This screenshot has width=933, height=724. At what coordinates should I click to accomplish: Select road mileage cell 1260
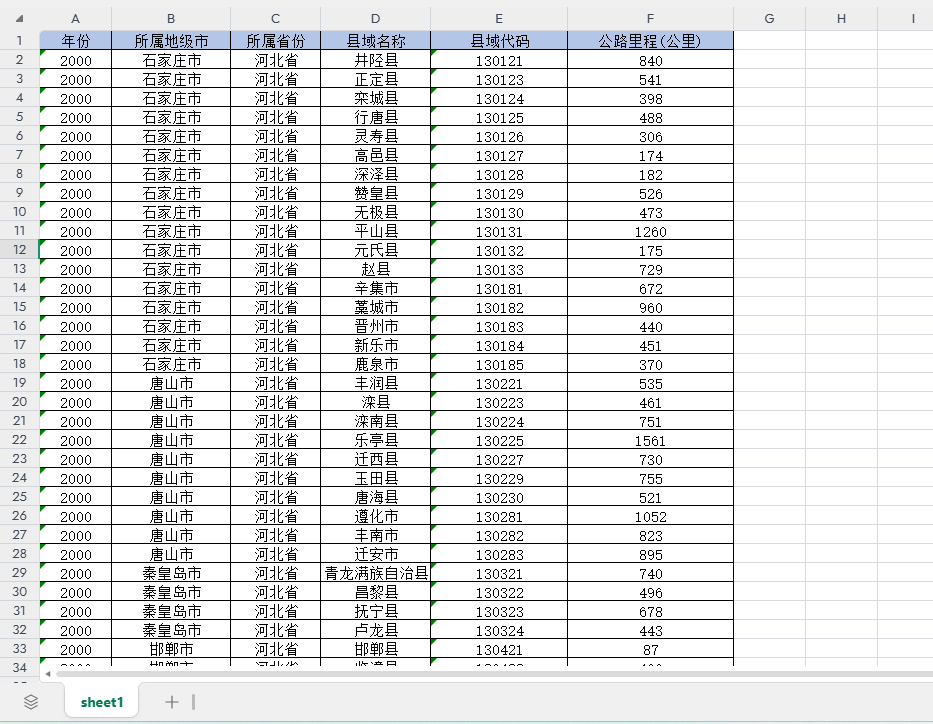point(650,231)
